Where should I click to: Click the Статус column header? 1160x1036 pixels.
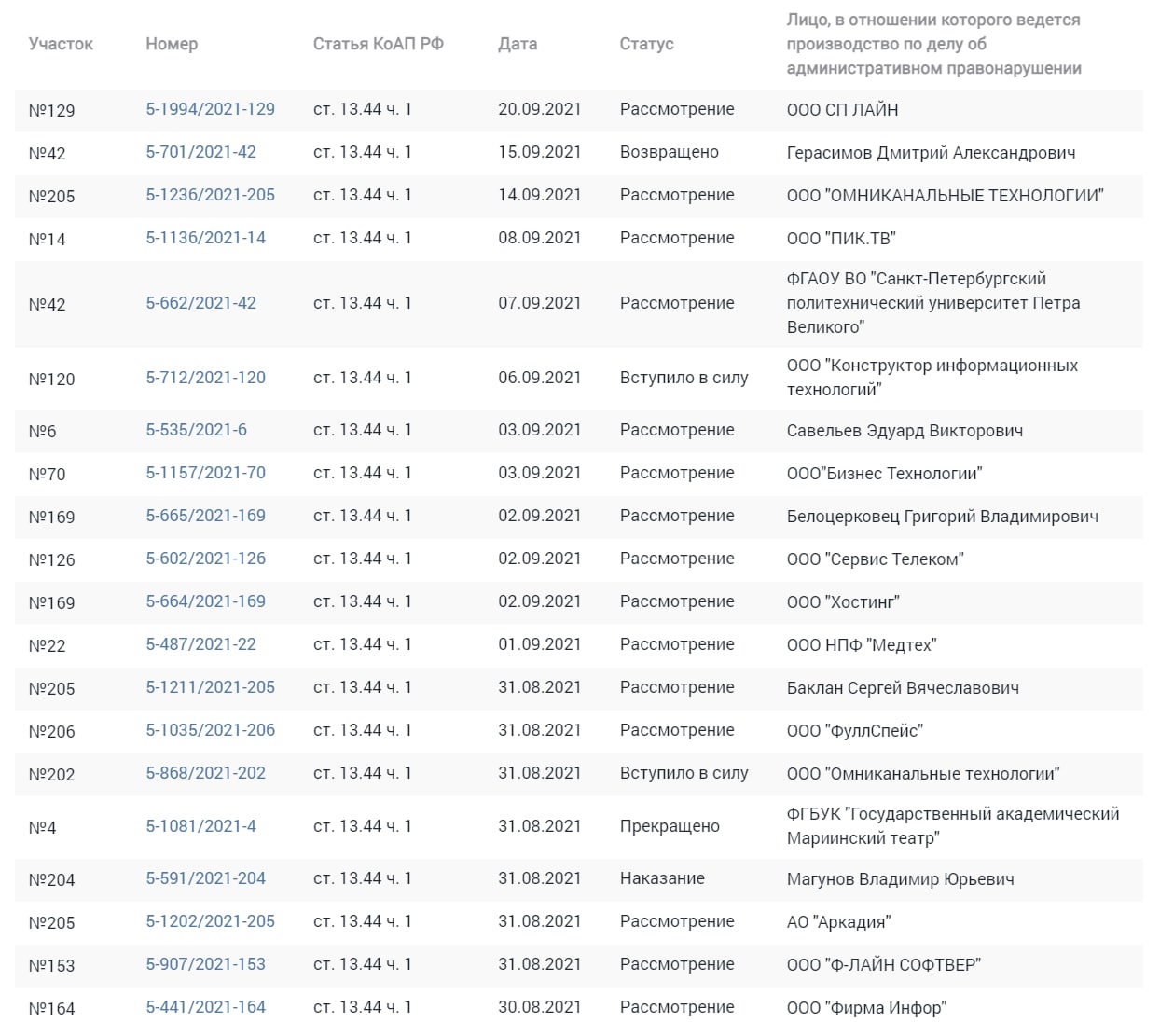646,44
